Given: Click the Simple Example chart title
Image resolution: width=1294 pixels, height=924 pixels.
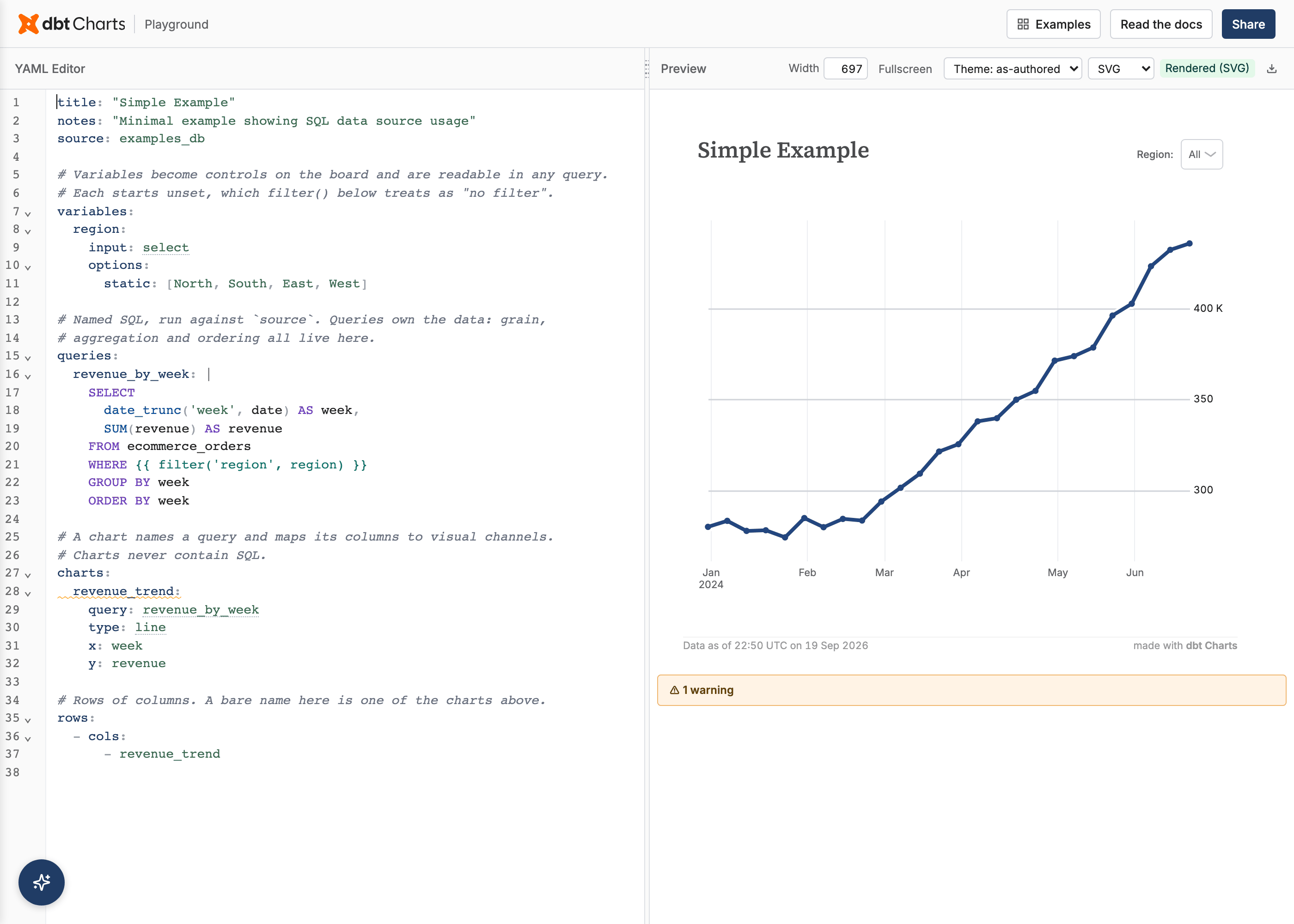Looking at the screenshot, I should (x=783, y=151).
